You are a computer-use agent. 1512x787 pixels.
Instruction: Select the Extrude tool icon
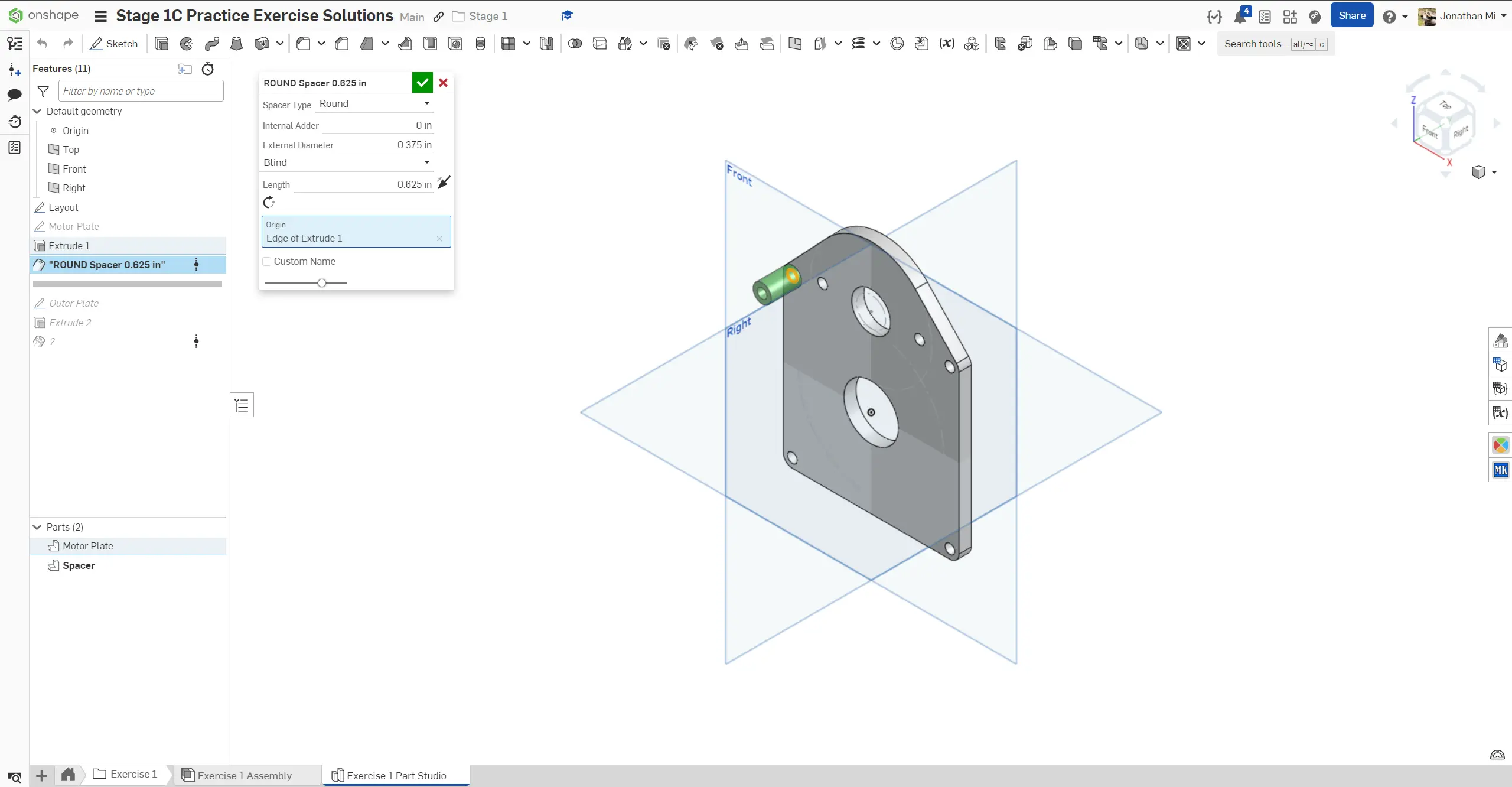[x=161, y=44]
